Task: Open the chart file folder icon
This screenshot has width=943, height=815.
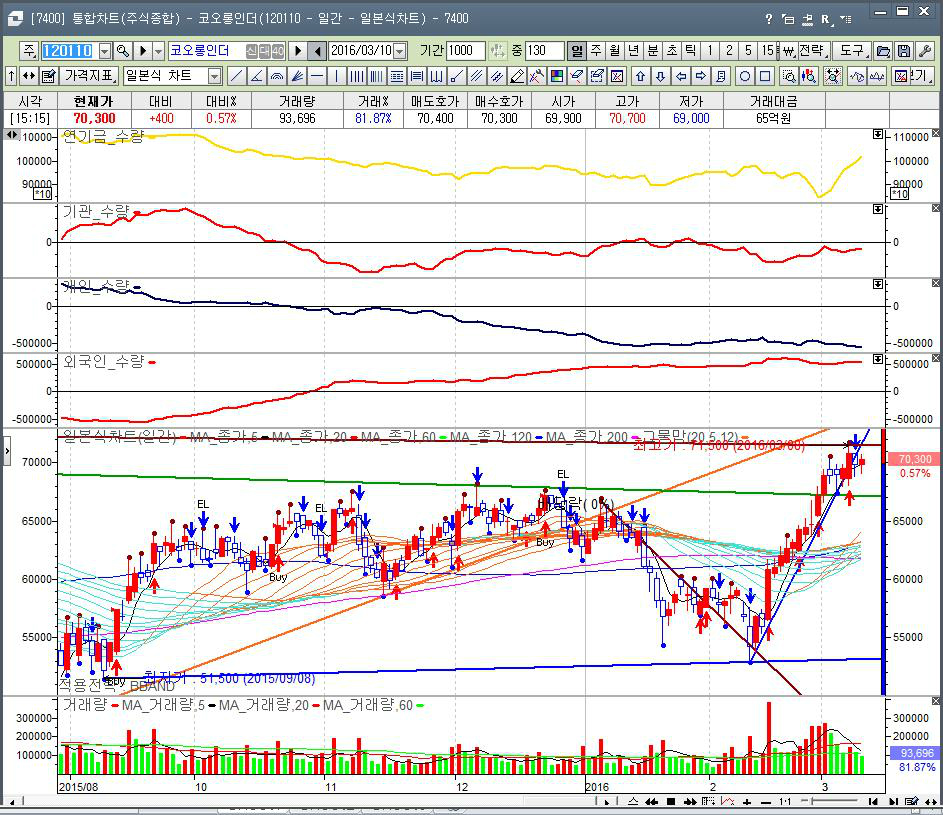Action: [x=883, y=51]
